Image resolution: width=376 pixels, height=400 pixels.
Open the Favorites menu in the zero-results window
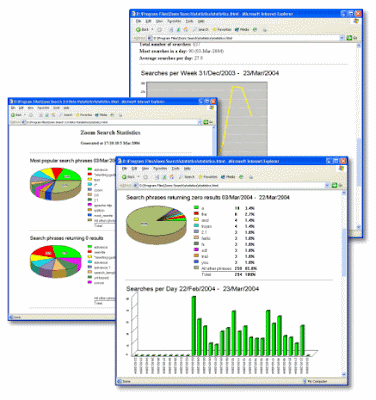160,169
